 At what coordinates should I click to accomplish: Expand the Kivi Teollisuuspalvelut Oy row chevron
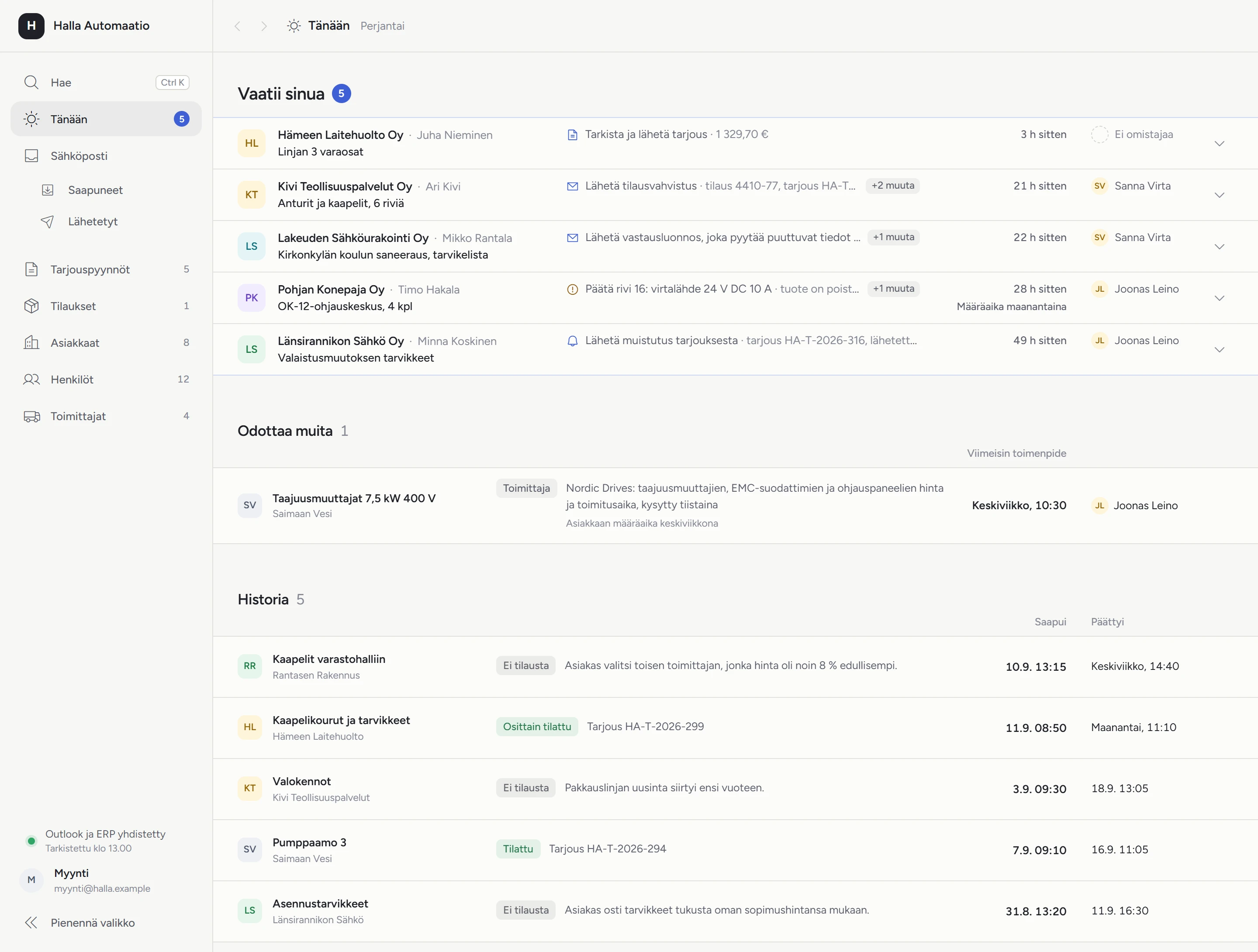coord(1219,195)
